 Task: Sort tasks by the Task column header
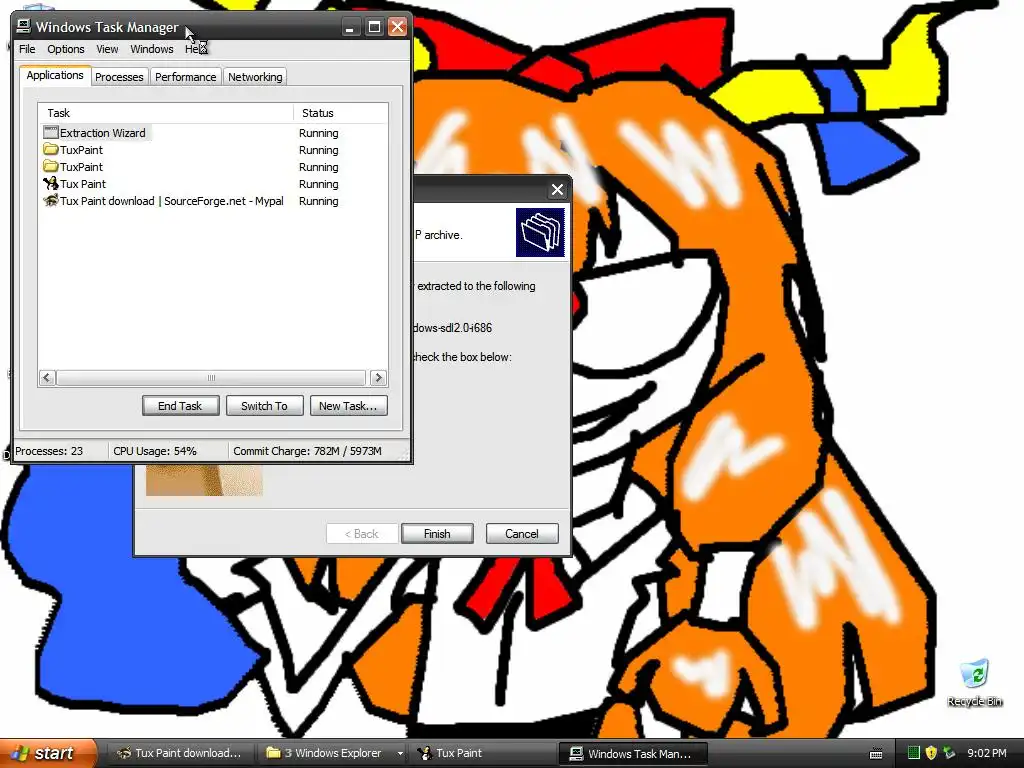[165, 113]
